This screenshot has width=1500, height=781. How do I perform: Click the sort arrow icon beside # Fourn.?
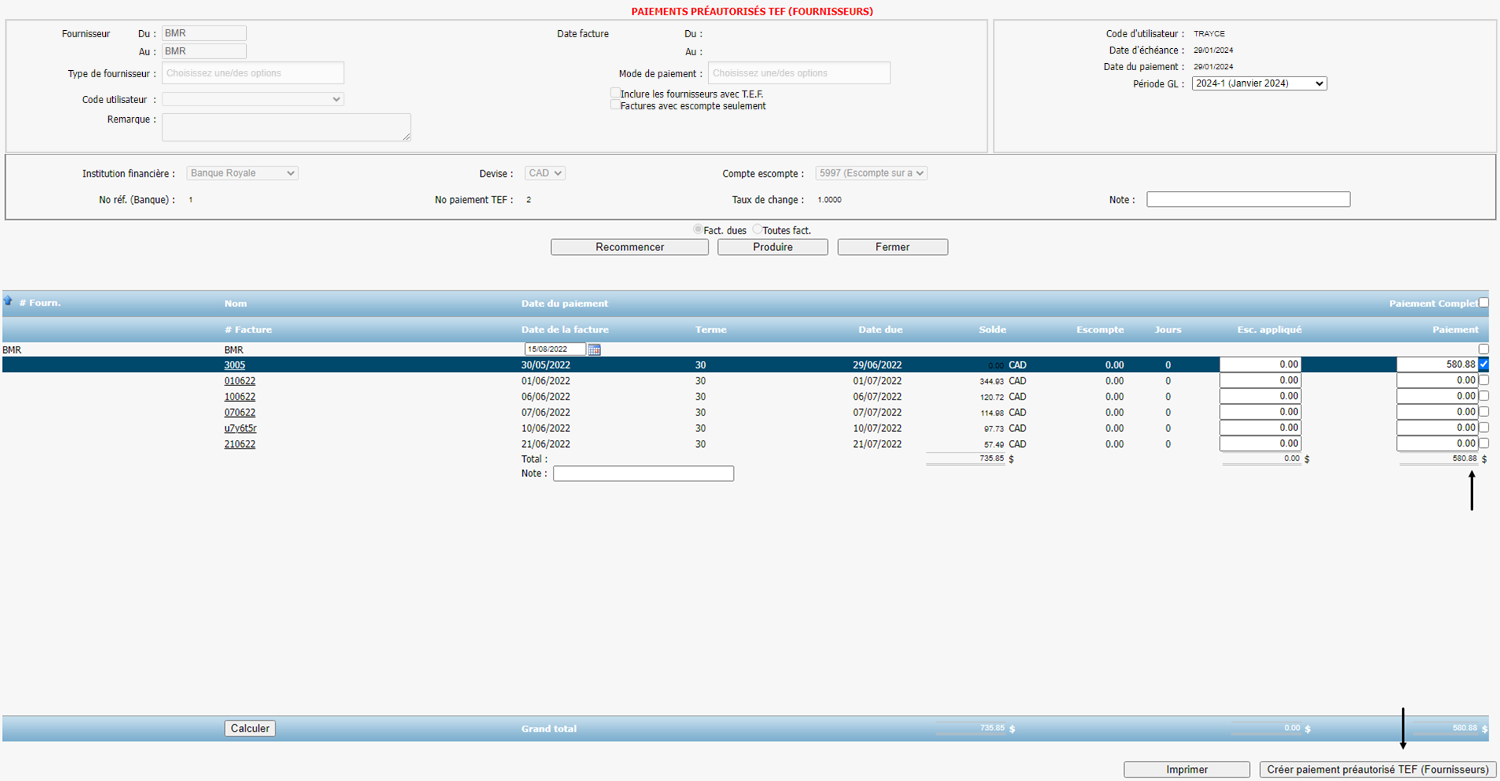click(x=8, y=301)
